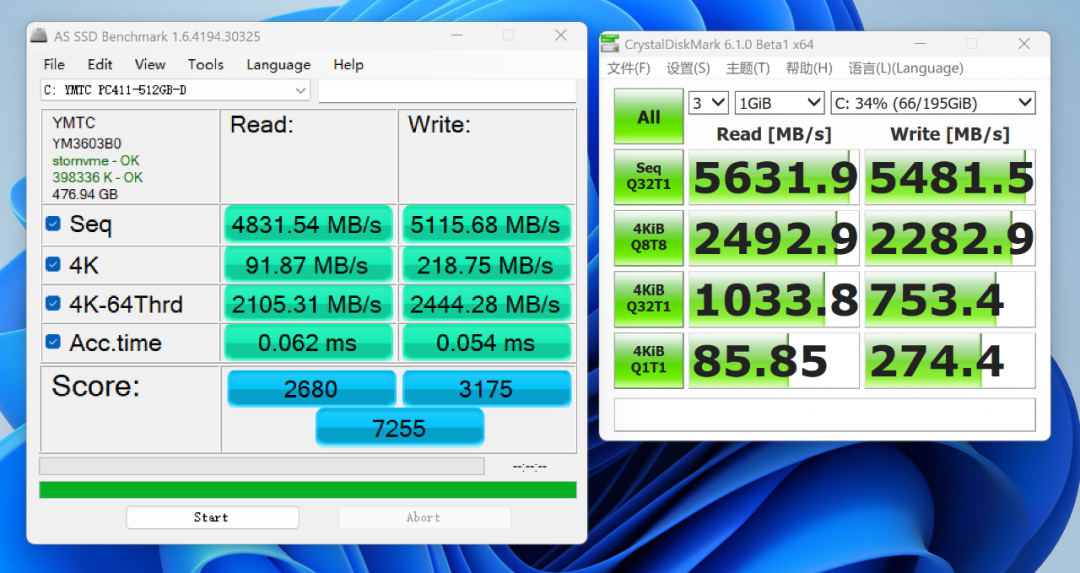Click the empty comment box in CrystalDiskMark
The width and height of the screenshot is (1080, 573).
pos(824,415)
